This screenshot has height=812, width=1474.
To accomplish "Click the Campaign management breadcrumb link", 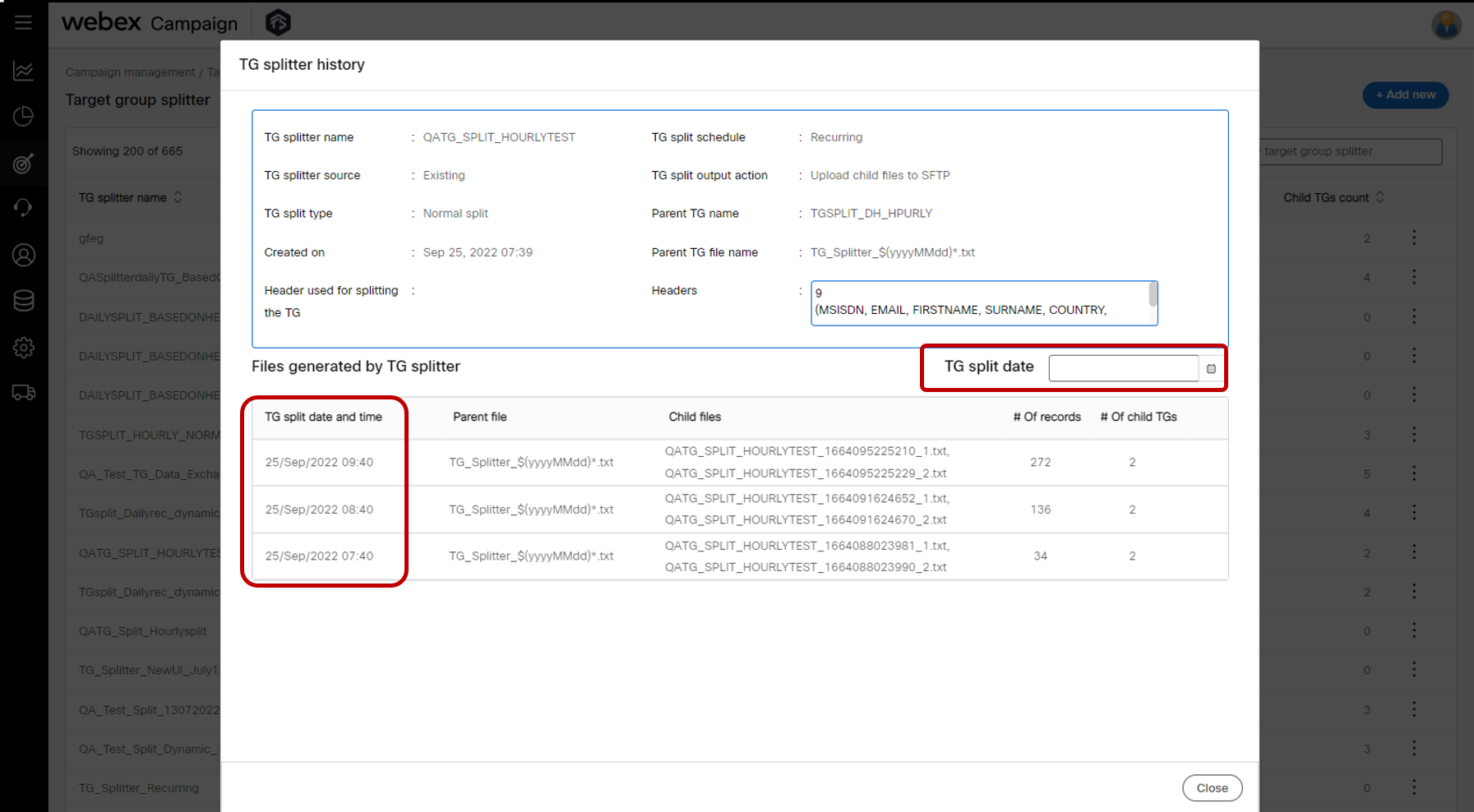I will pyautogui.click(x=131, y=72).
